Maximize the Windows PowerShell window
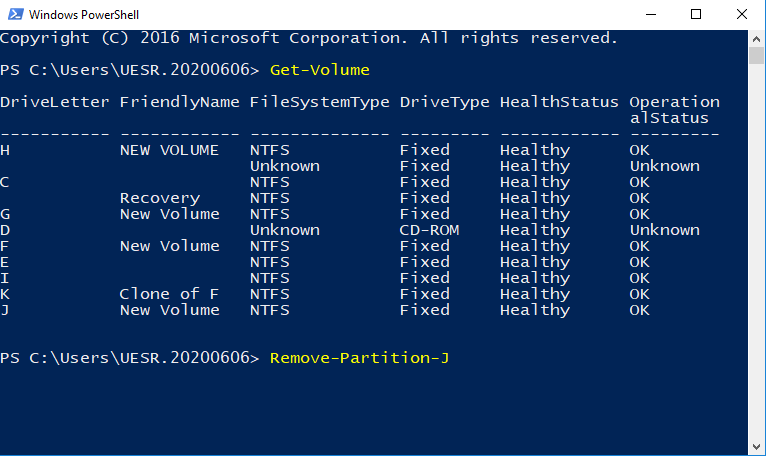 [696, 14]
